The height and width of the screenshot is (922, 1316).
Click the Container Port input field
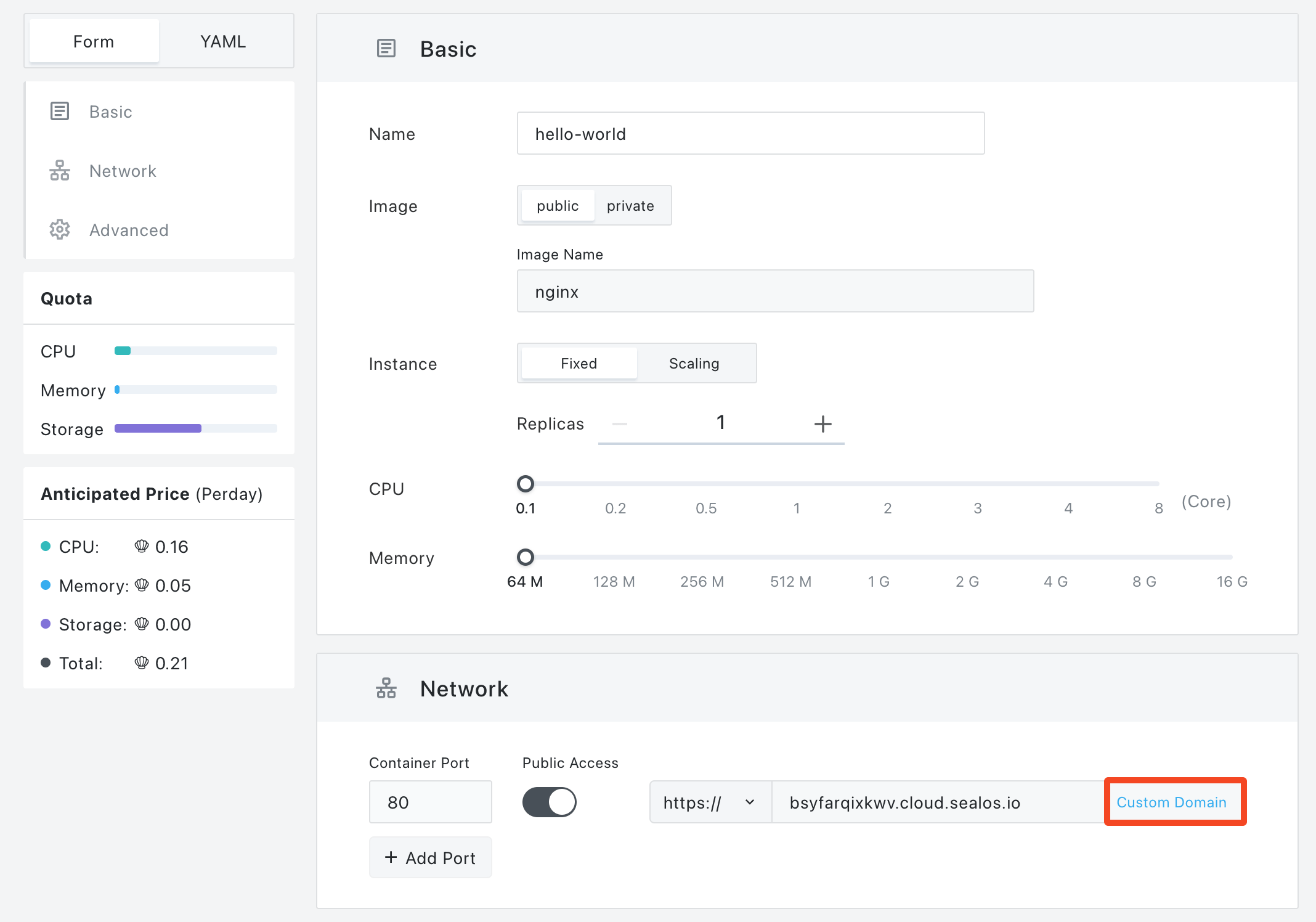pyautogui.click(x=430, y=802)
